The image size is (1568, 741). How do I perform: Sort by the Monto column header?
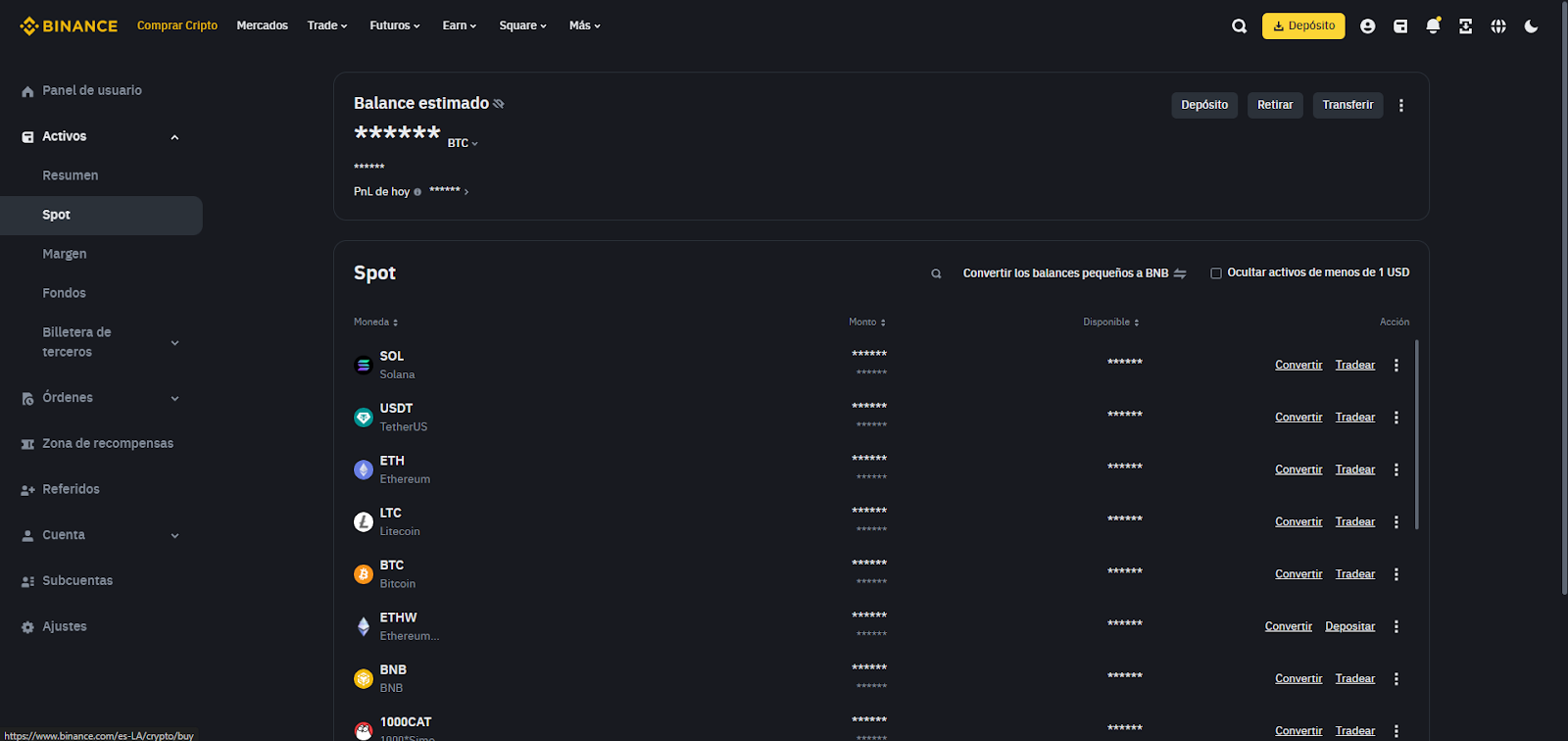[x=866, y=322]
